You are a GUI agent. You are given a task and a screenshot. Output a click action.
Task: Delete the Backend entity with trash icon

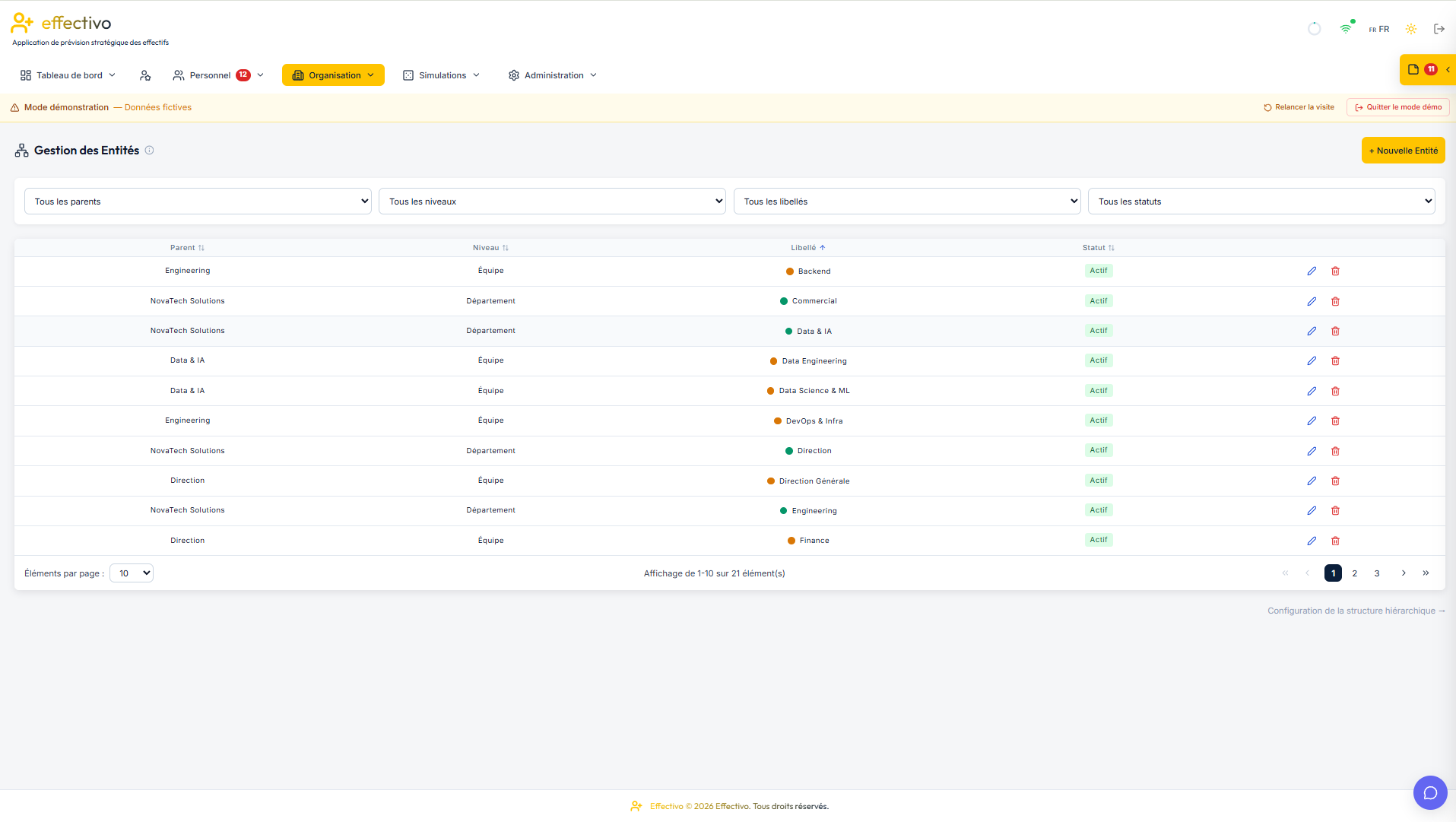(1335, 271)
